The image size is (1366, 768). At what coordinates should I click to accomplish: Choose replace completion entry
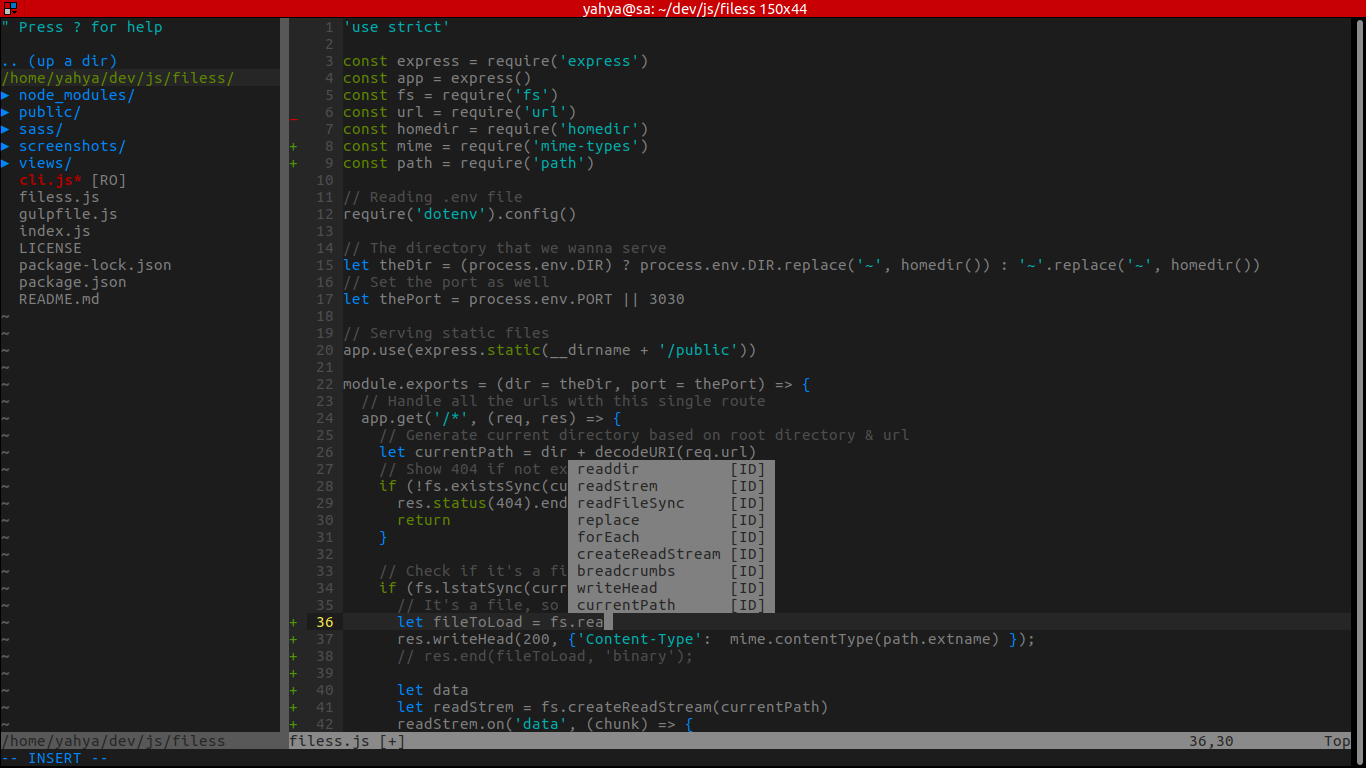tap(671, 520)
